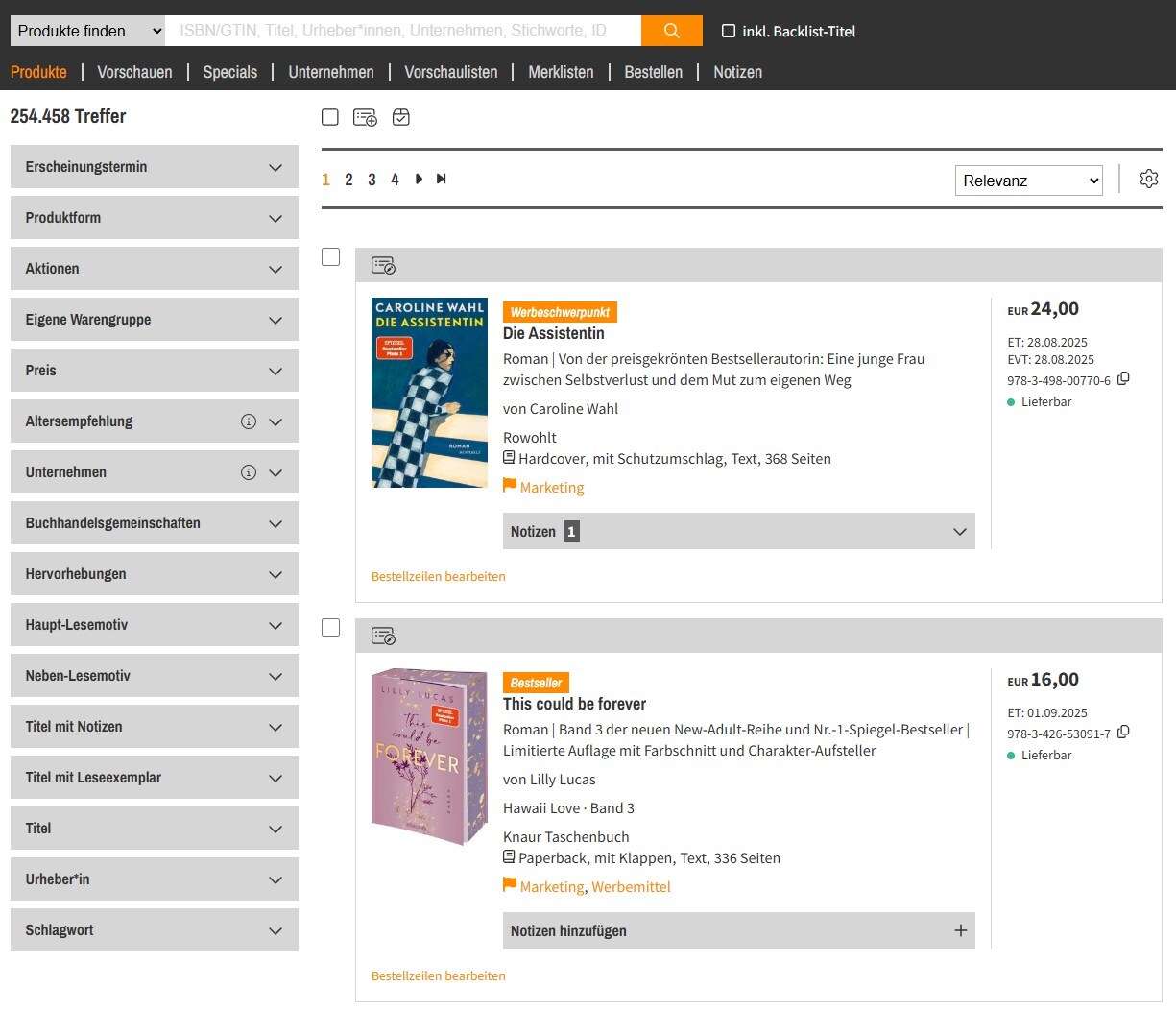Expand Titel mit Notizen filter
This screenshot has width=1176, height=1011.
(x=155, y=727)
